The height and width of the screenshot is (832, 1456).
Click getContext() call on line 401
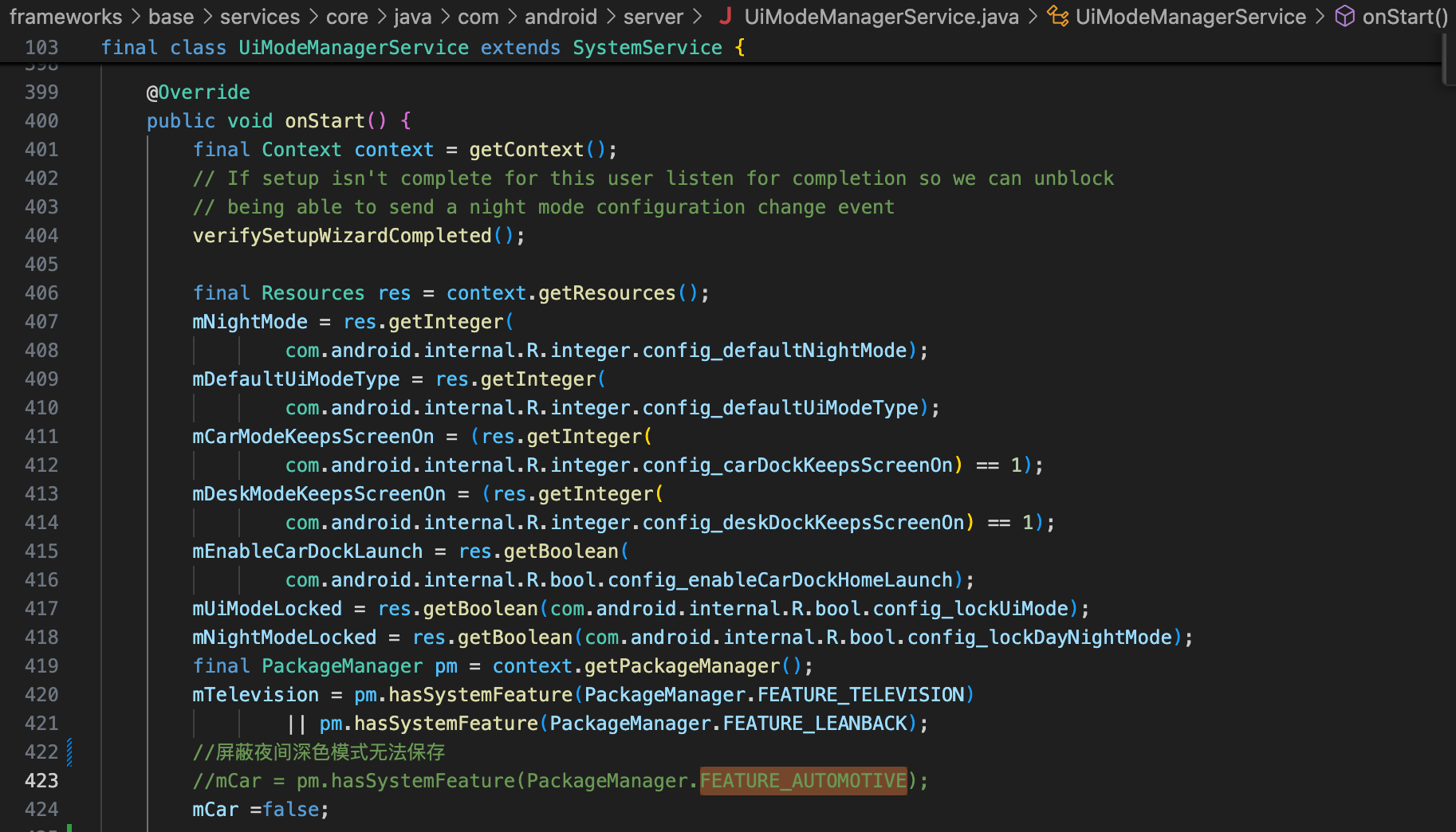pos(537,150)
